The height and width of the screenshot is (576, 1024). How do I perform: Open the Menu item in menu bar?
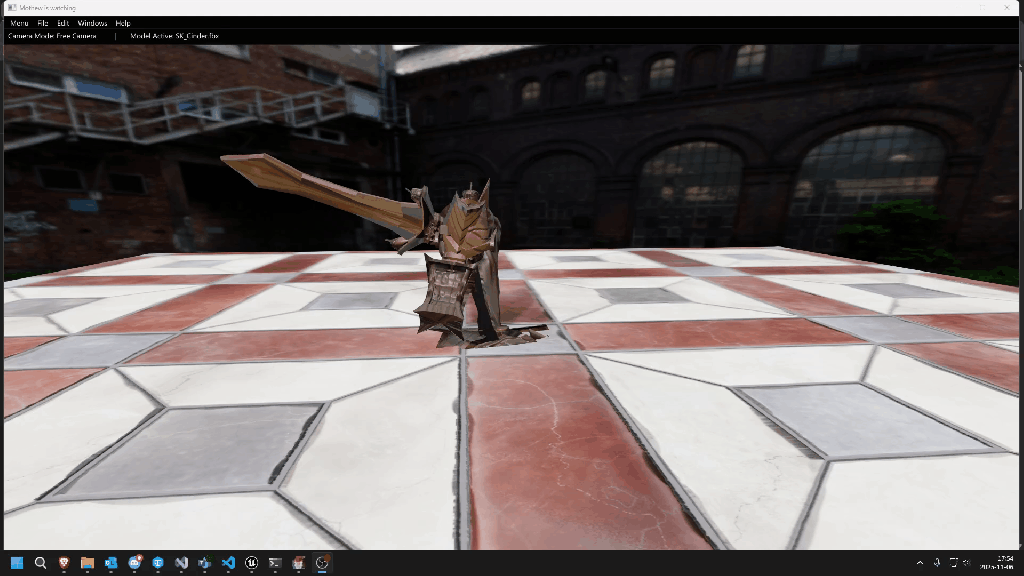click(19, 23)
